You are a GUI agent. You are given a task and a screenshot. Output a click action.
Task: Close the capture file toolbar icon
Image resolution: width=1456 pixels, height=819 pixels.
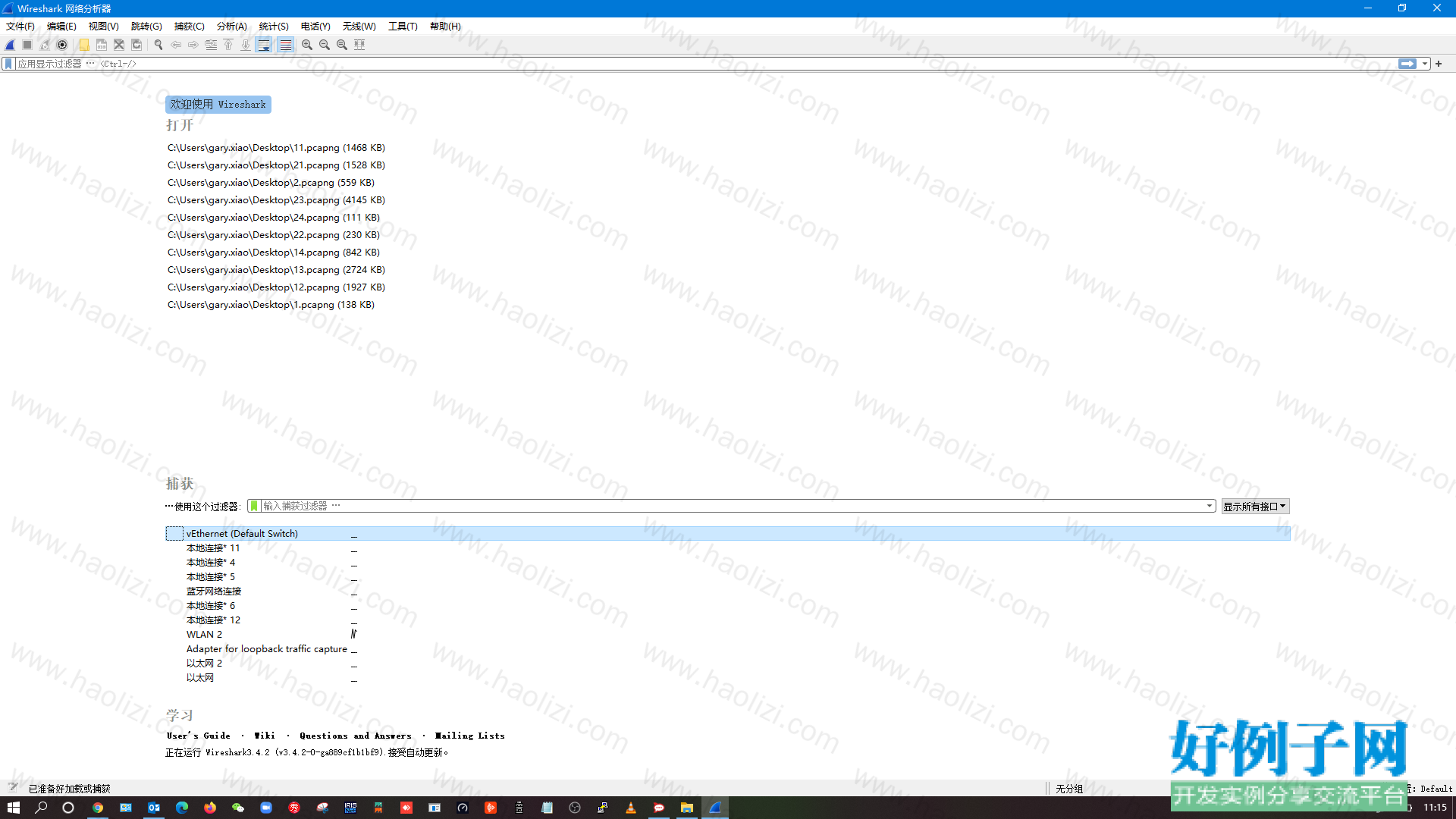[119, 45]
